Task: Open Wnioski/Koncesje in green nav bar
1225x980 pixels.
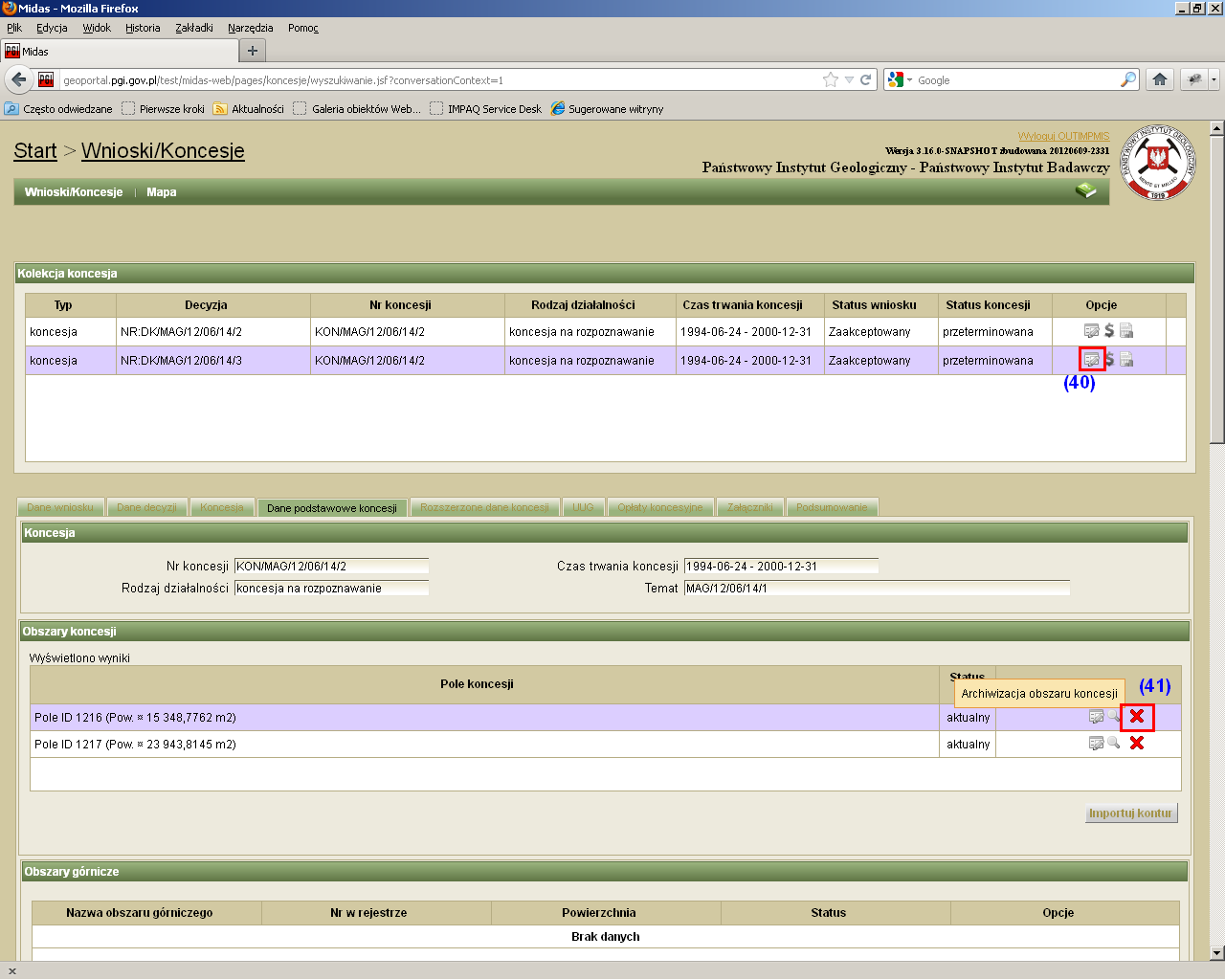Action: (x=74, y=191)
